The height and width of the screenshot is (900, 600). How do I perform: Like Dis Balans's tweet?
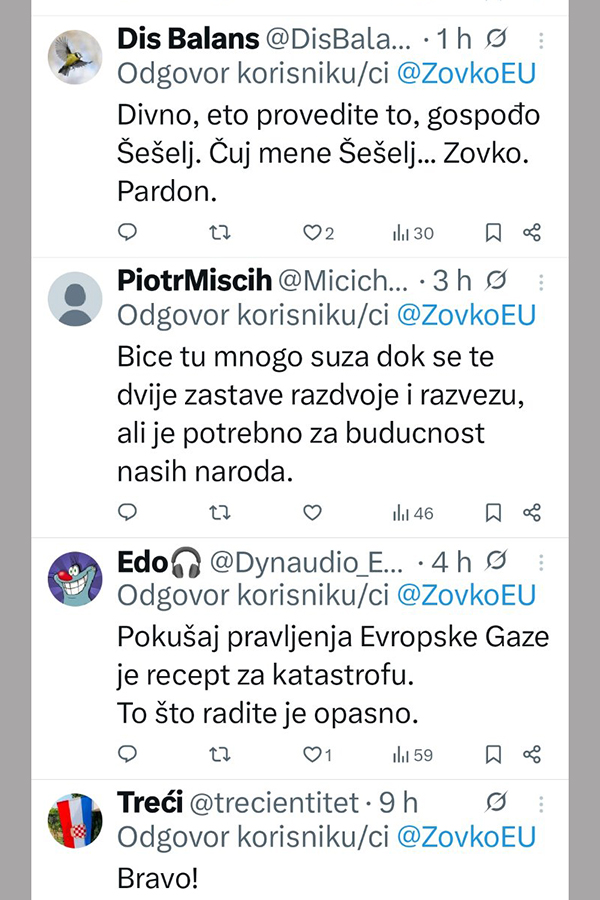click(312, 233)
